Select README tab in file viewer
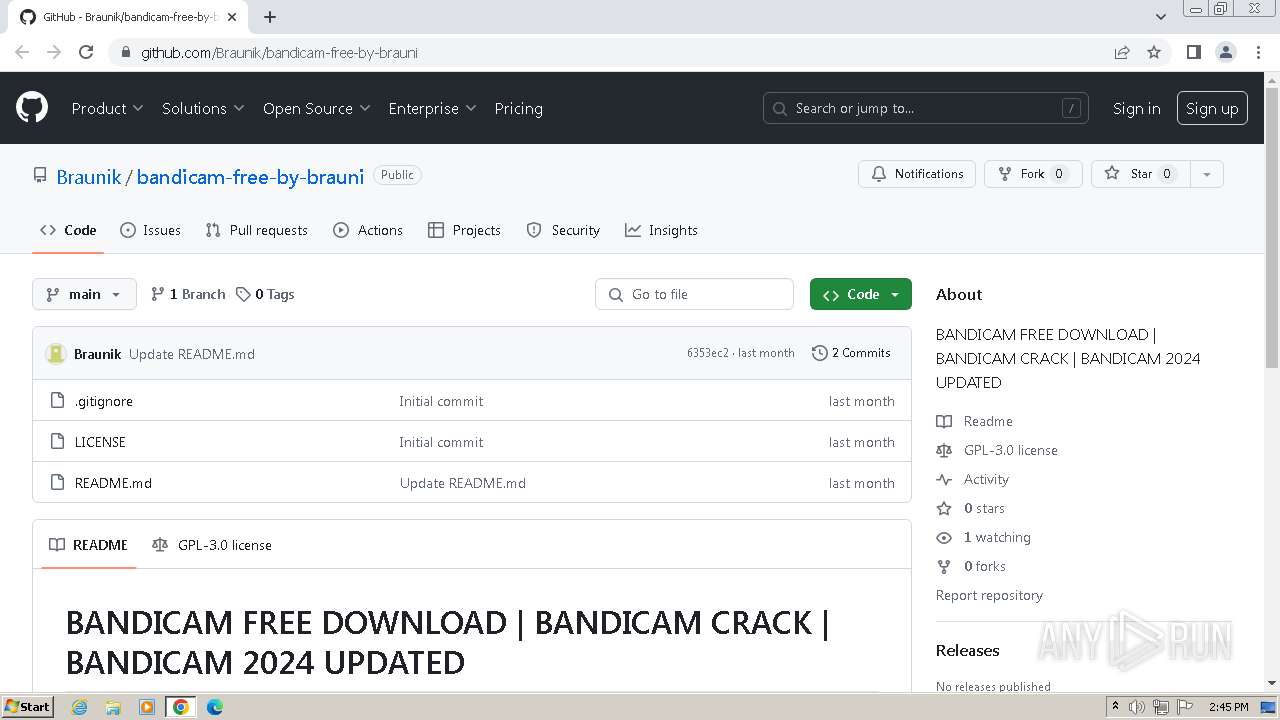This screenshot has height=720, width=1280. [x=88, y=545]
